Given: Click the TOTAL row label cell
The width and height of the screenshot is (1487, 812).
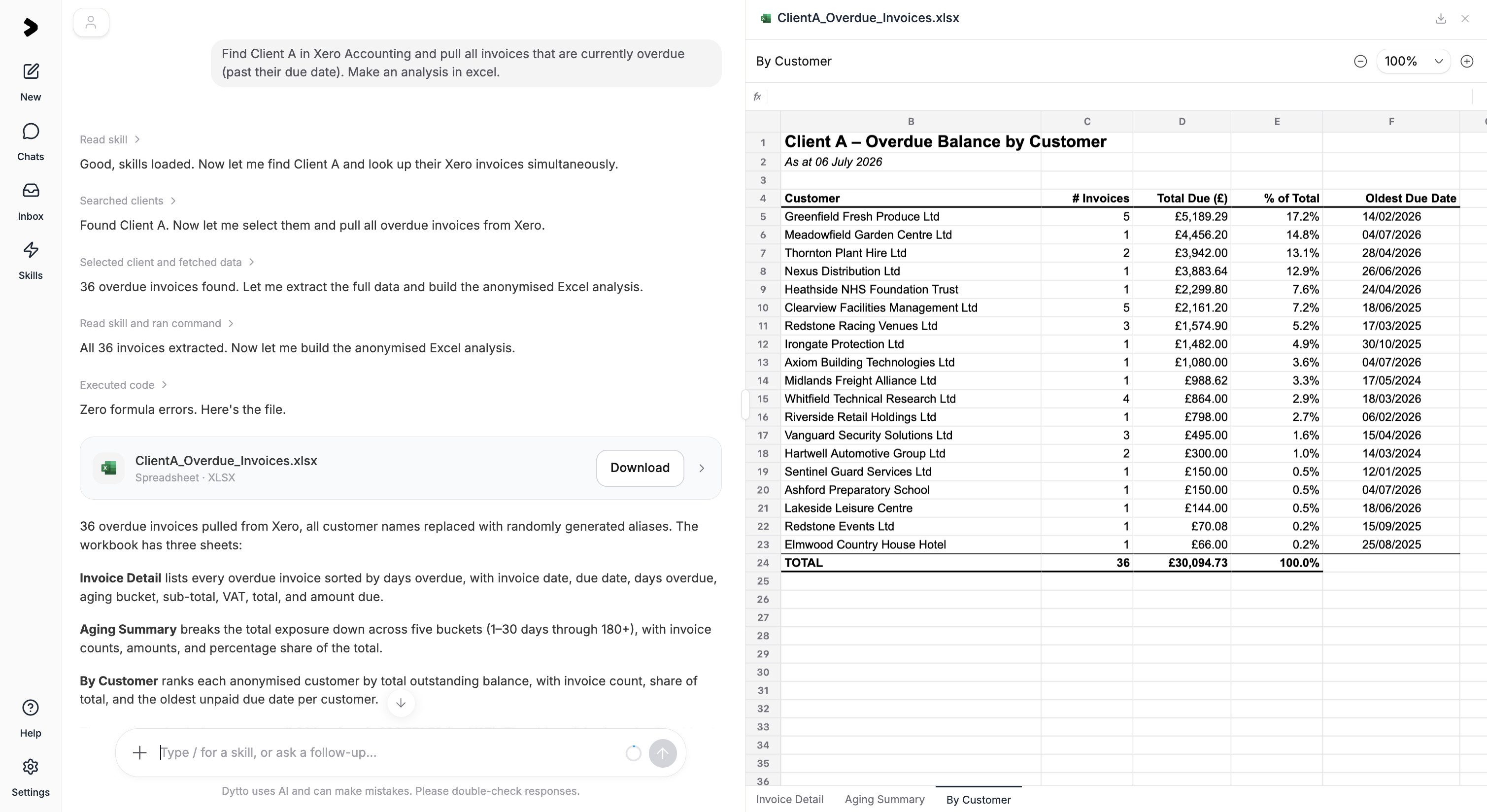Looking at the screenshot, I should pos(911,563).
